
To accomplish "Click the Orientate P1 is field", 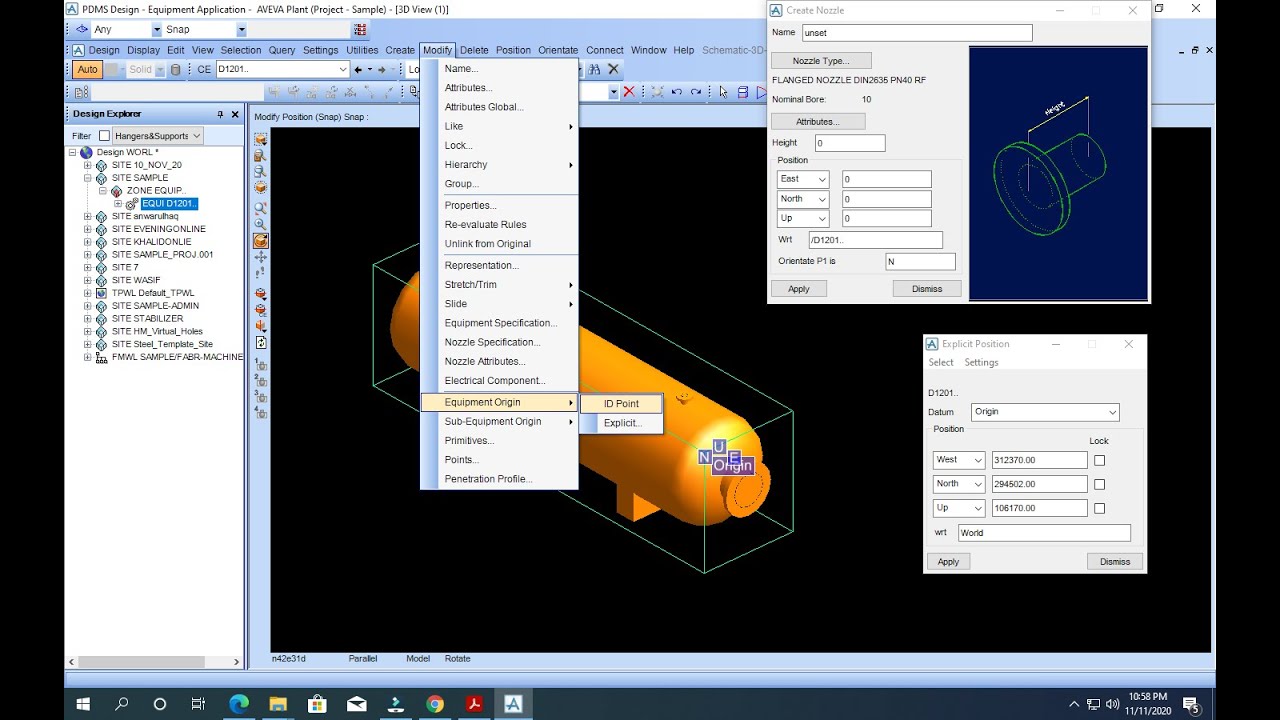I will [920, 262].
